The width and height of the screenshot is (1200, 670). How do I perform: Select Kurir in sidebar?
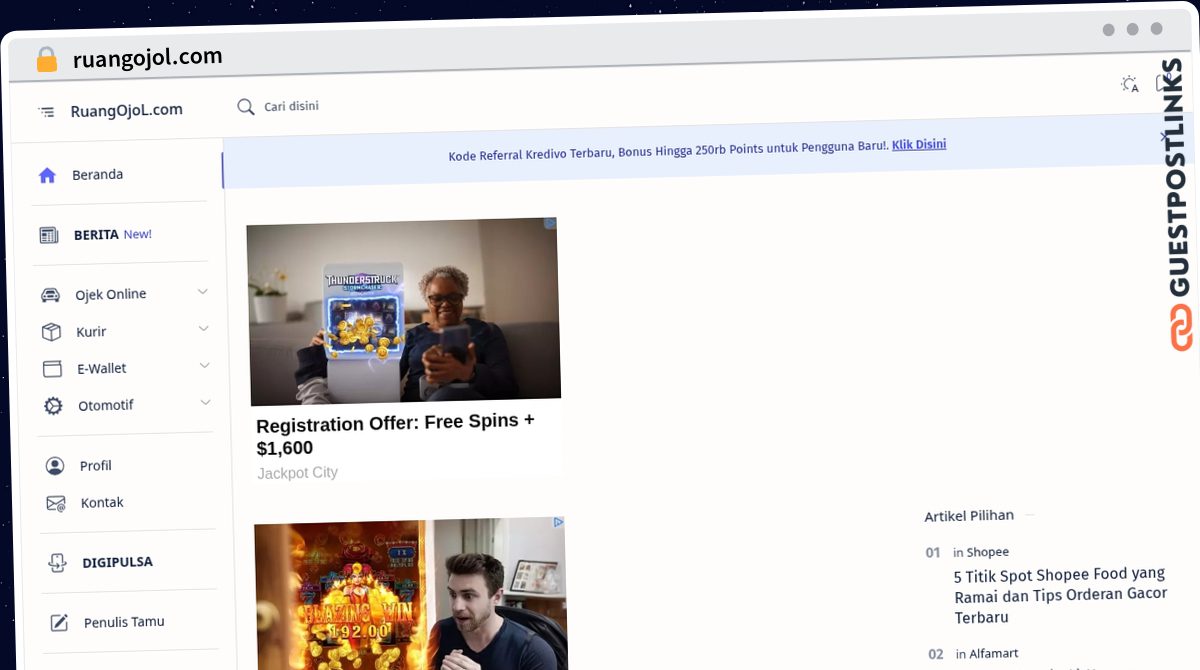click(91, 331)
